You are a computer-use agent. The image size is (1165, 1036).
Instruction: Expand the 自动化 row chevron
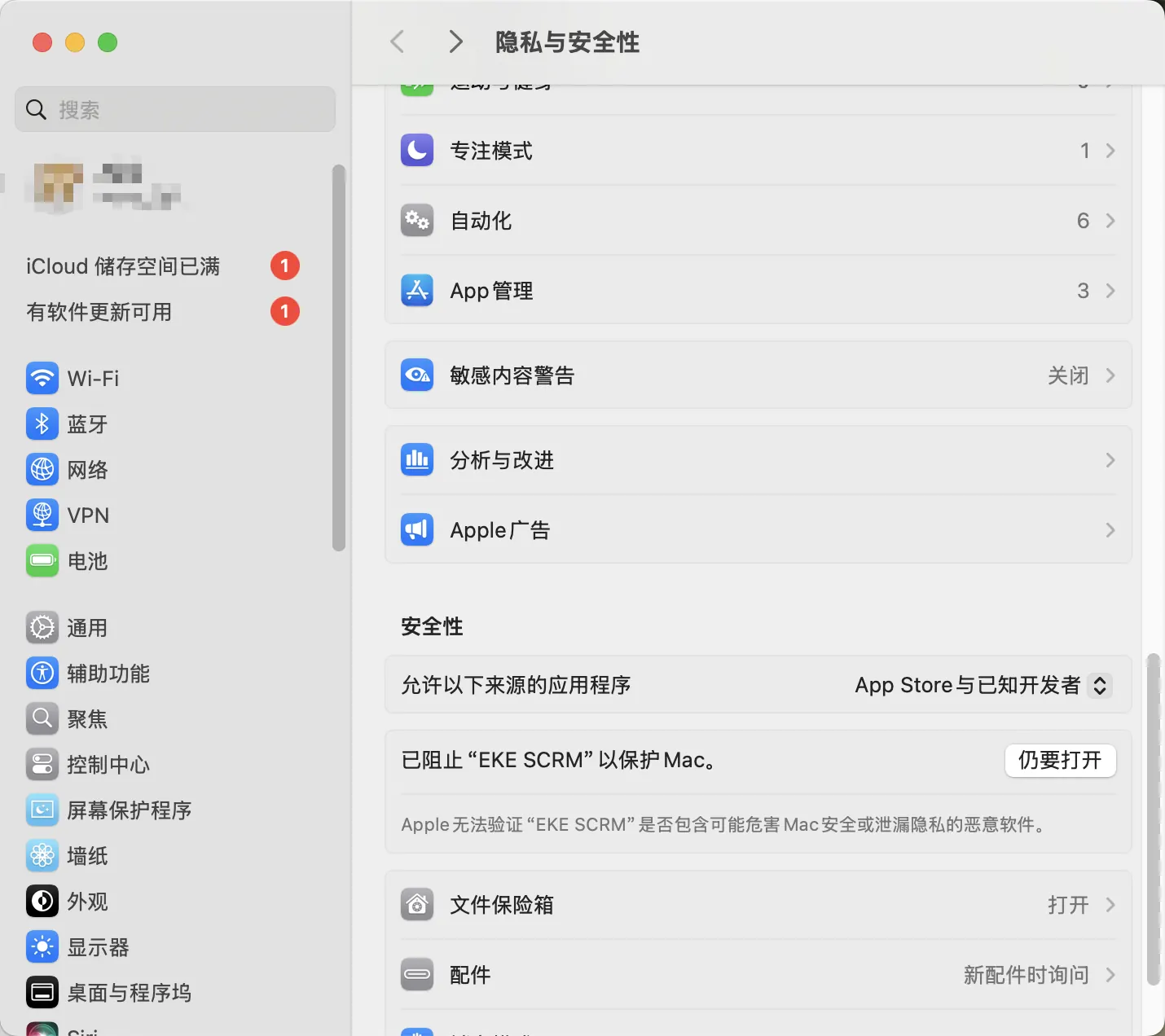pyautogui.click(x=1110, y=221)
